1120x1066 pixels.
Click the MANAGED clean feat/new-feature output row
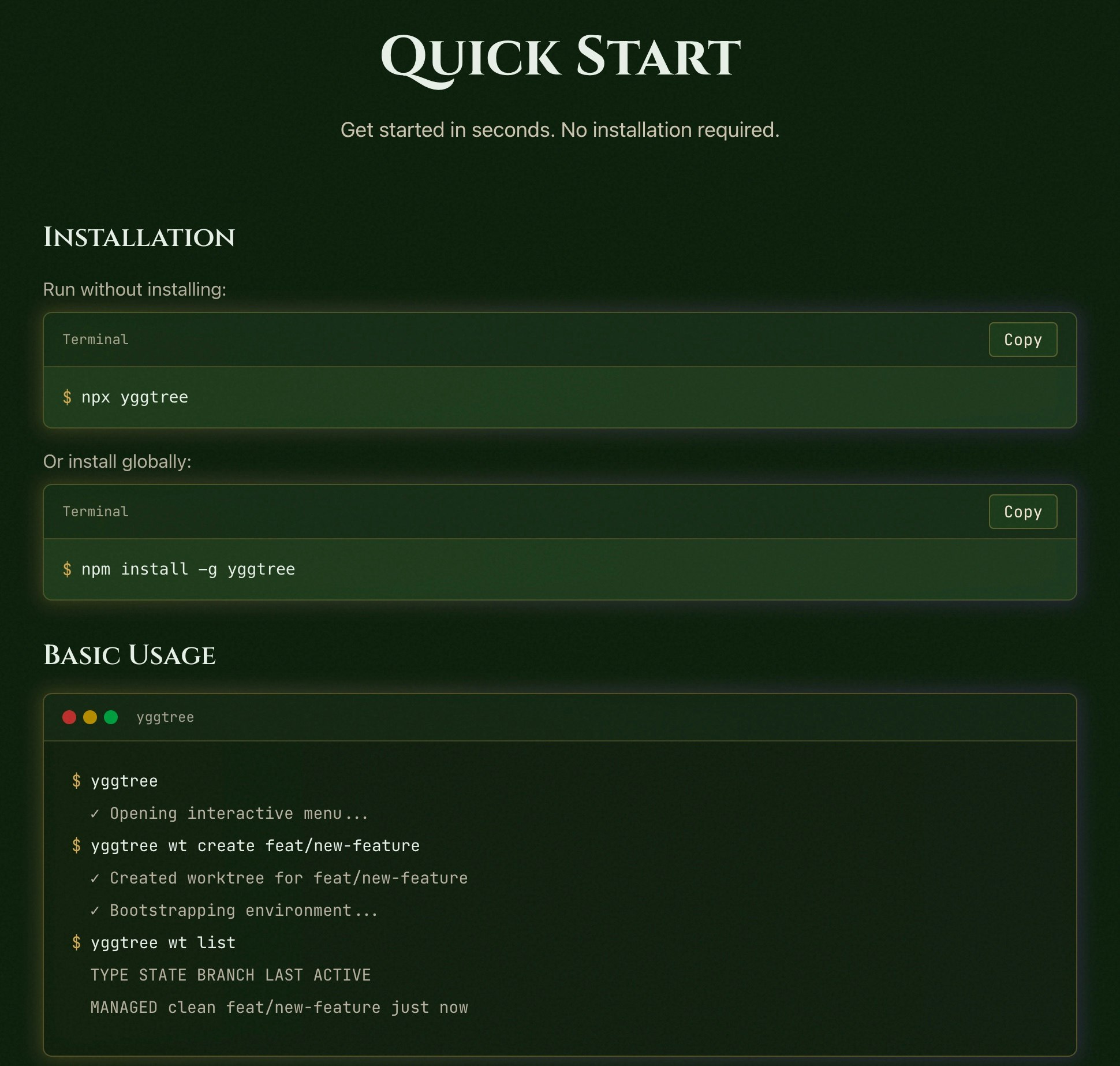tap(279, 1007)
